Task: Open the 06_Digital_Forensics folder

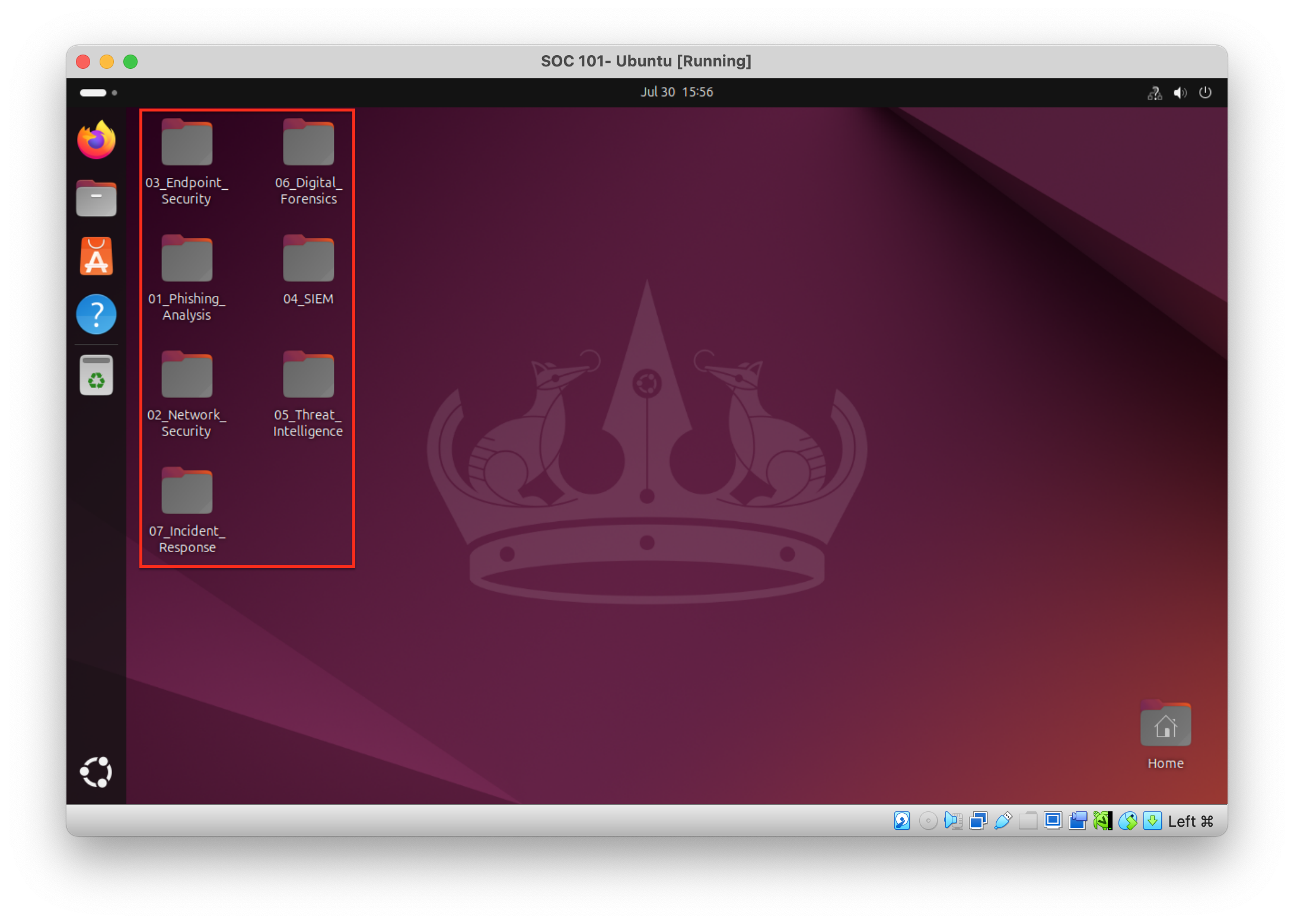Action: [308, 163]
